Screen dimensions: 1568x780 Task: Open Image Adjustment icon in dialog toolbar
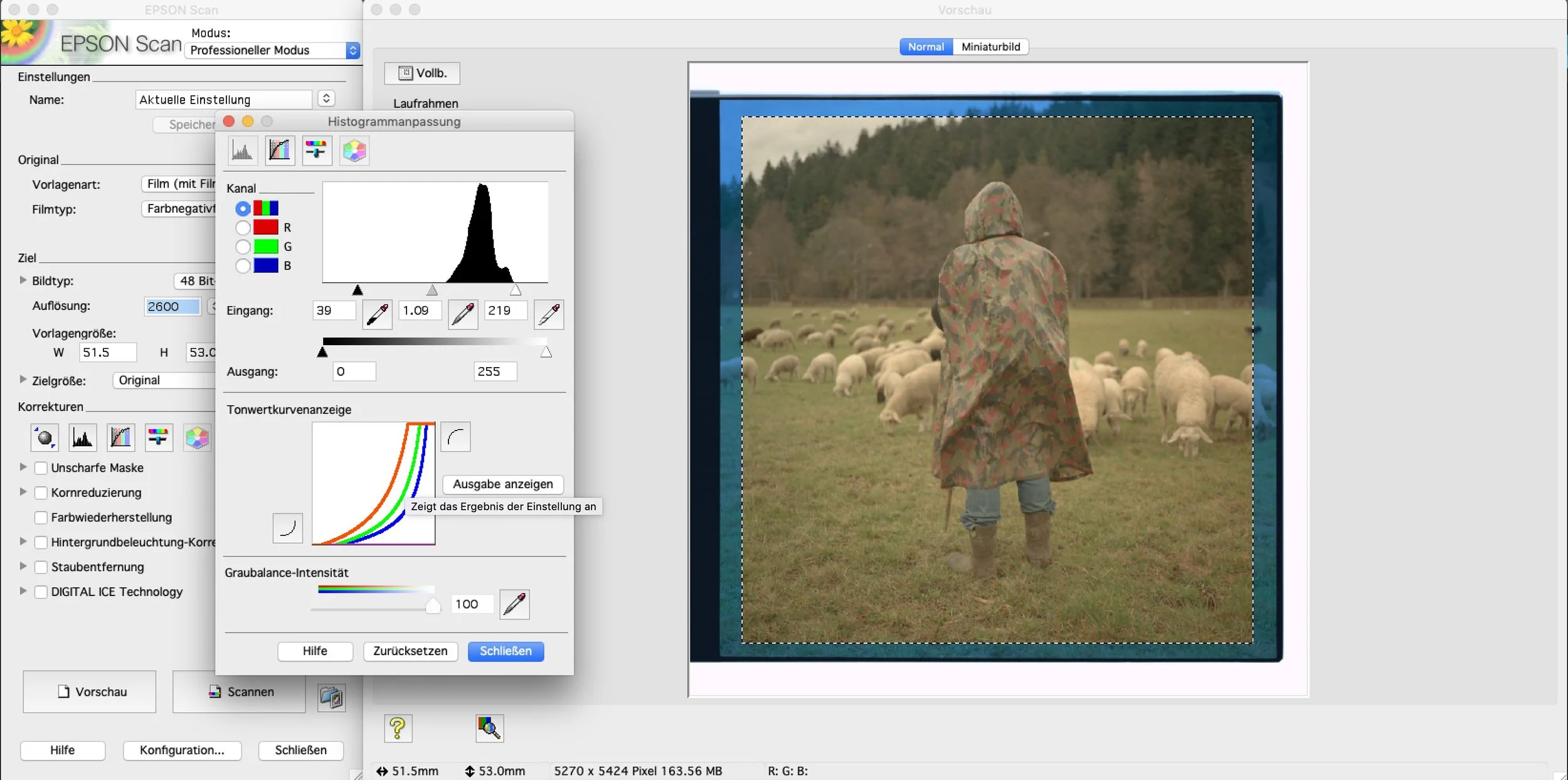pyautogui.click(x=316, y=151)
